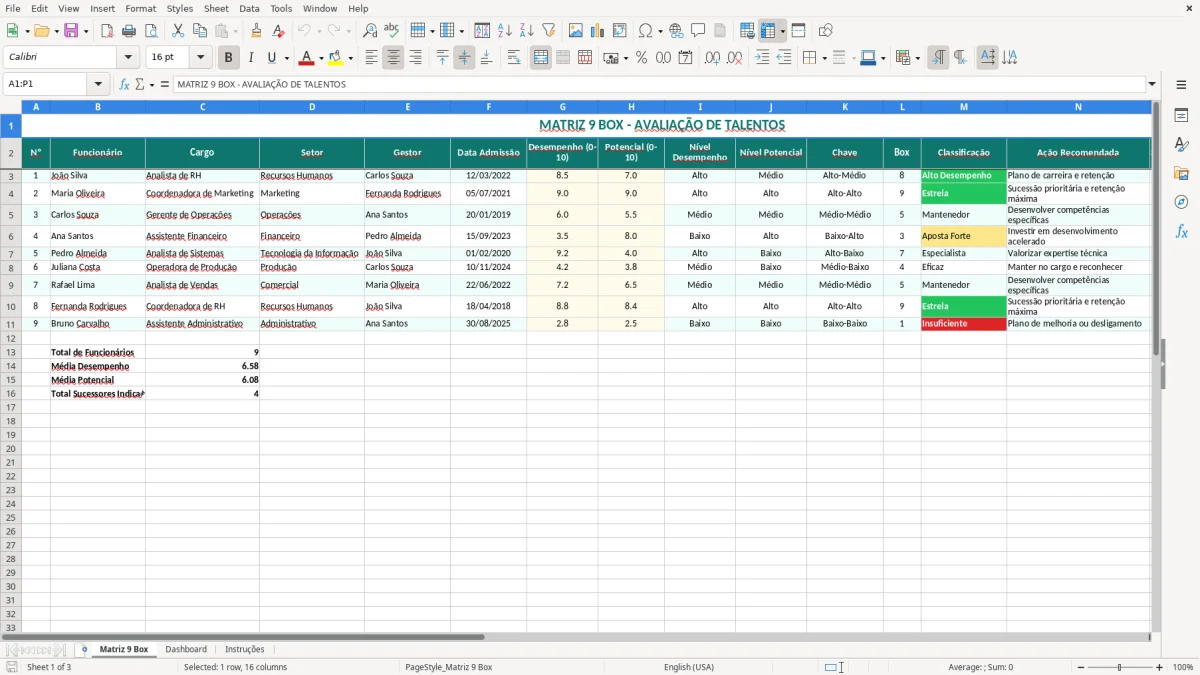Viewport: 1200px width, 675px height.
Task: Click the Copy icon
Action: tap(200, 31)
